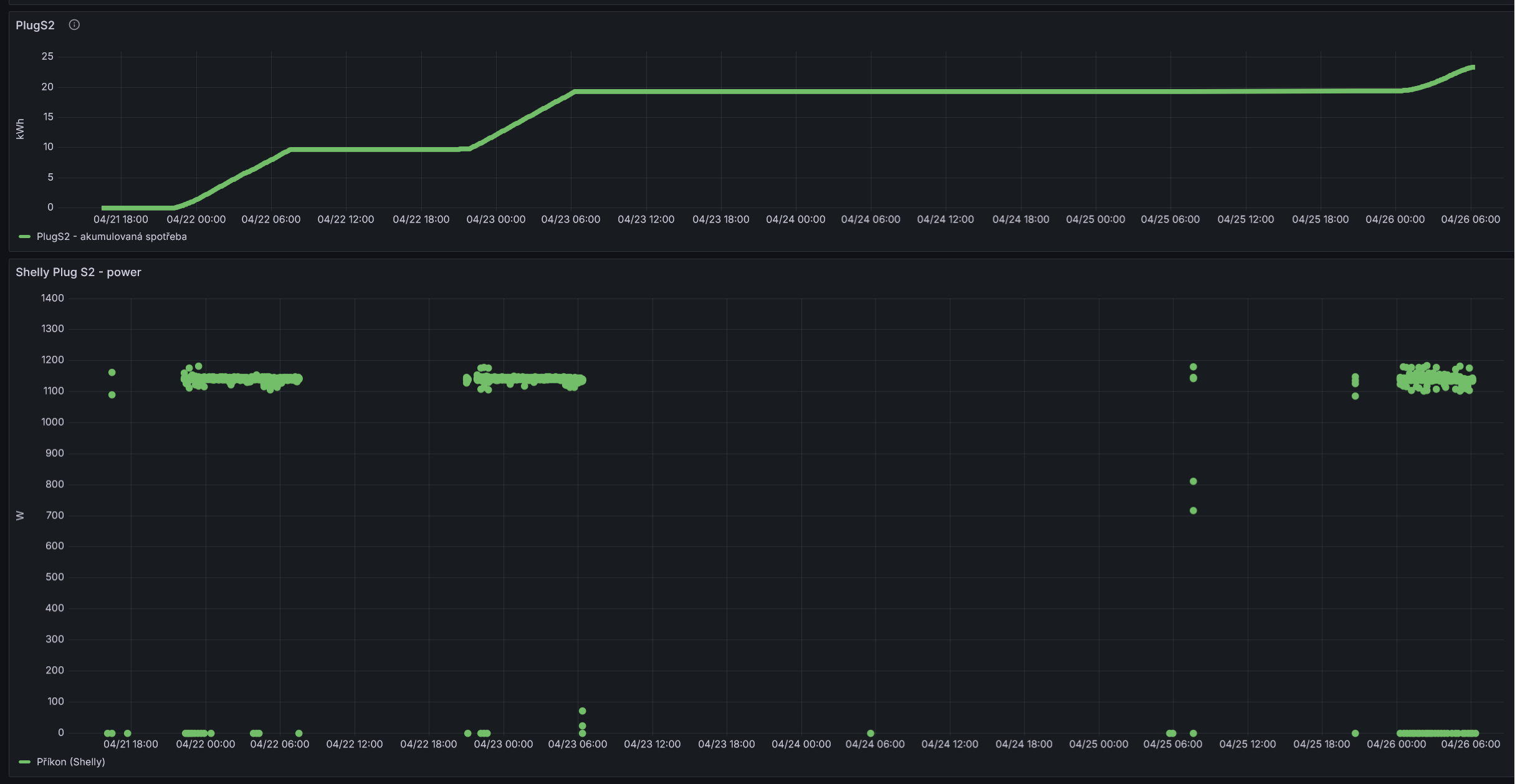Image resolution: width=1515 pixels, height=784 pixels.
Task: Click the kWh line plateau near 04/24 12:00
Action: pyautogui.click(x=945, y=92)
